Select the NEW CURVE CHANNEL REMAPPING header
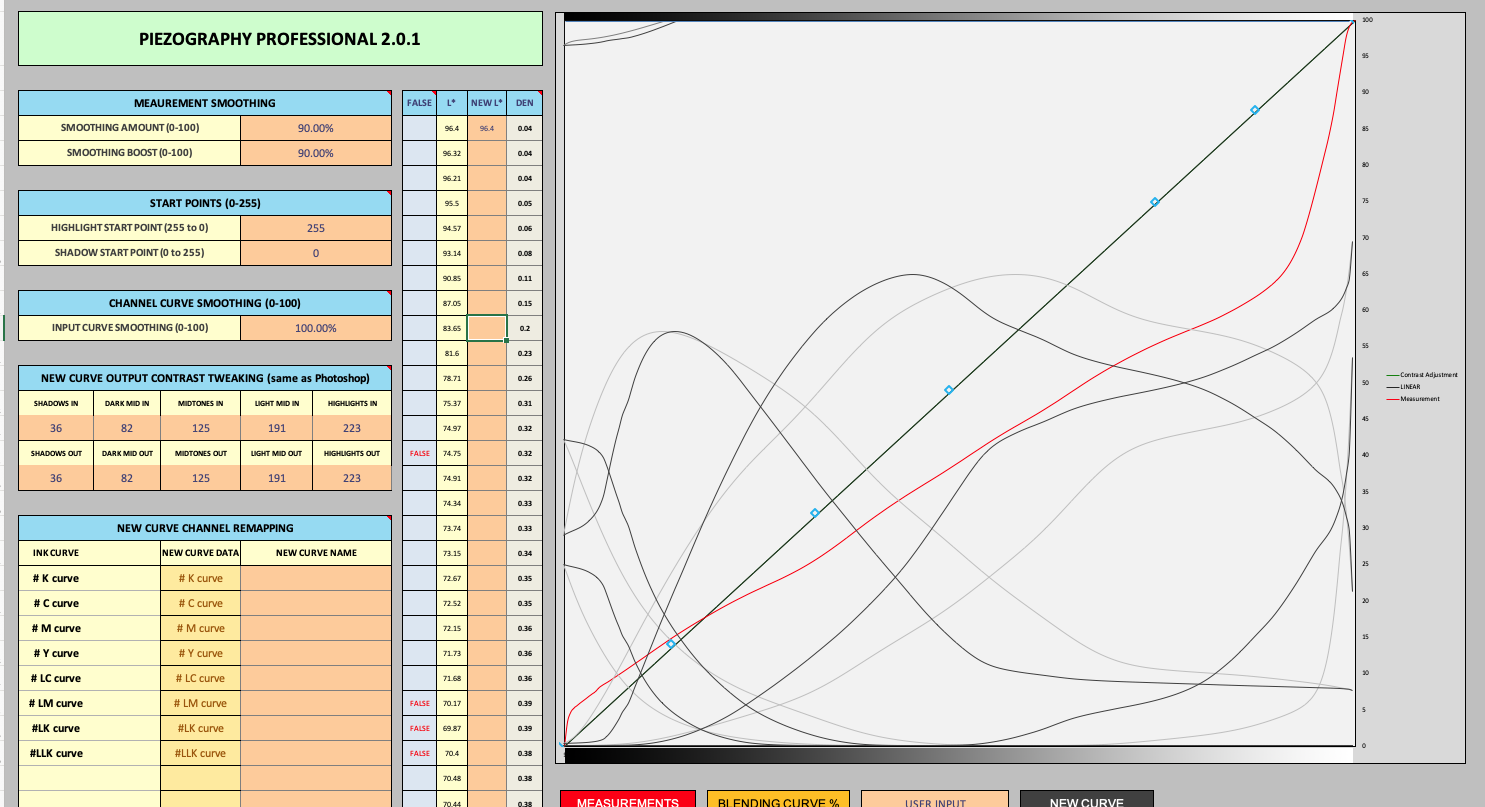This screenshot has width=1485, height=807. pyautogui.click(x=205, y=528)
